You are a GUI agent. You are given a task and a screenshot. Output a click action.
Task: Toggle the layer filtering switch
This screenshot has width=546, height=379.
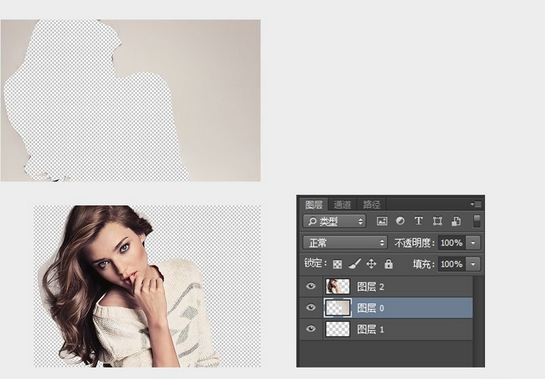pyautogui.click(x=477, y=221)
